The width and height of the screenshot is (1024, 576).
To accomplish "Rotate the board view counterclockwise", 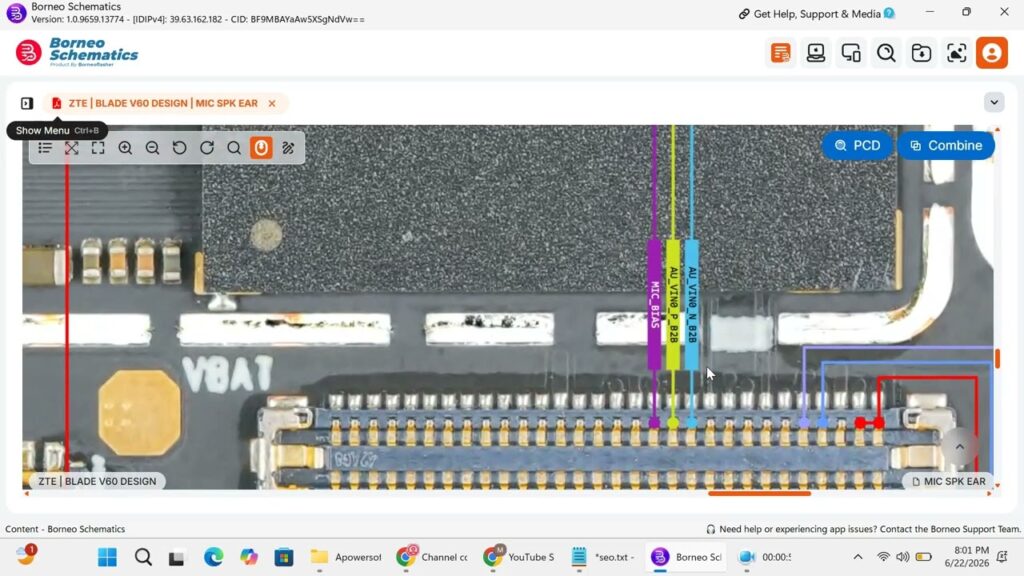I will [x=180, y=148].
